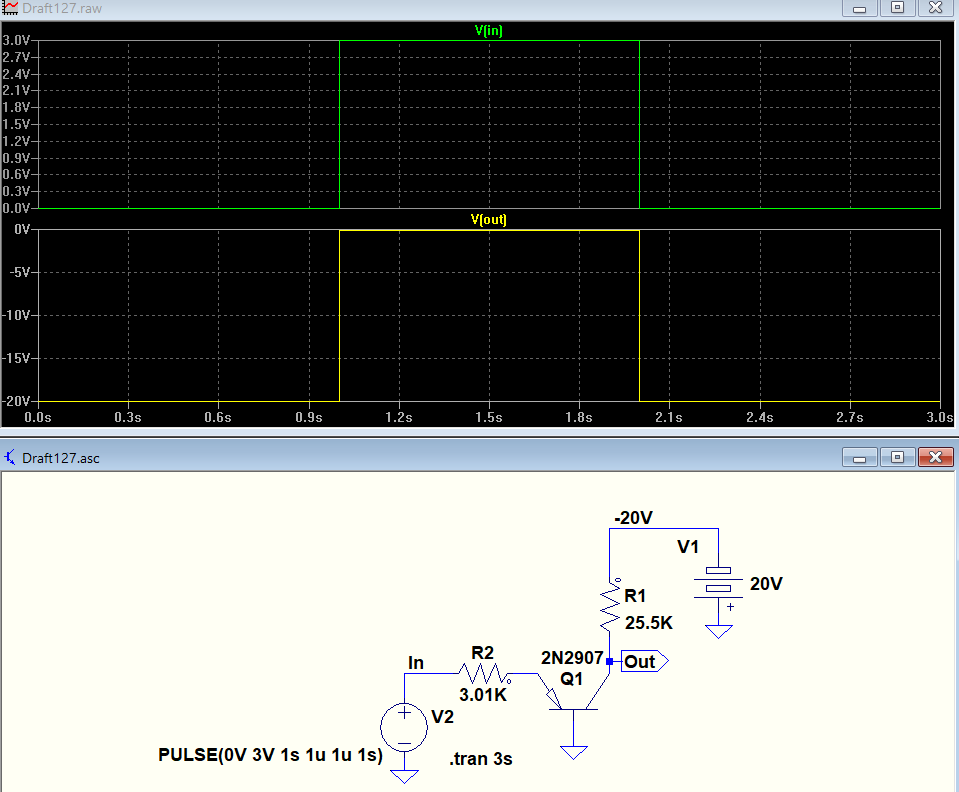Image resolution: width=959 pixels, height=792 pixels.
Task: Click the Draft127.raw window title
Action: tap(62, 9)
